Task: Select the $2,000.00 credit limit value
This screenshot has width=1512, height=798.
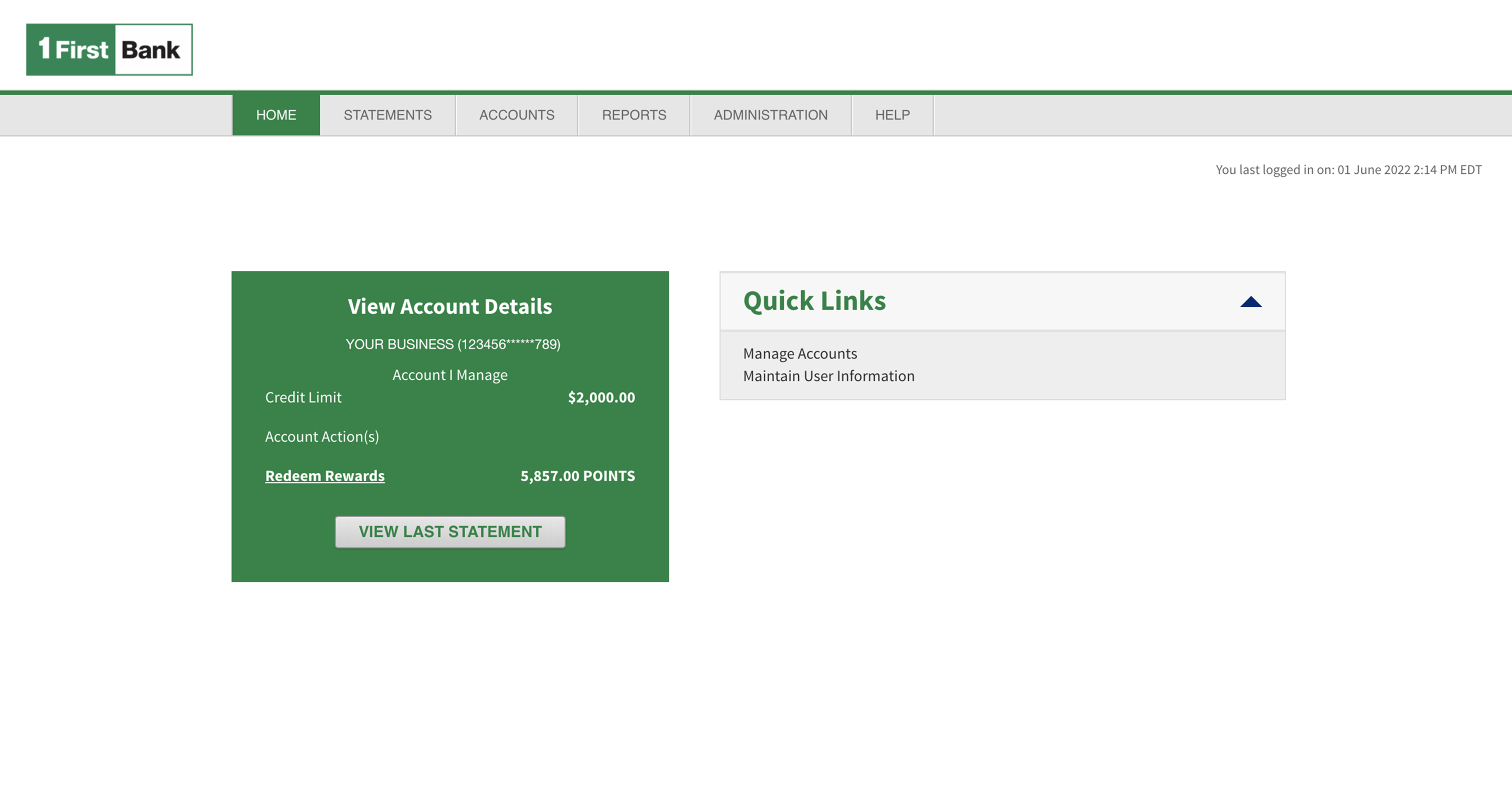Action: [x=601, y=398]
